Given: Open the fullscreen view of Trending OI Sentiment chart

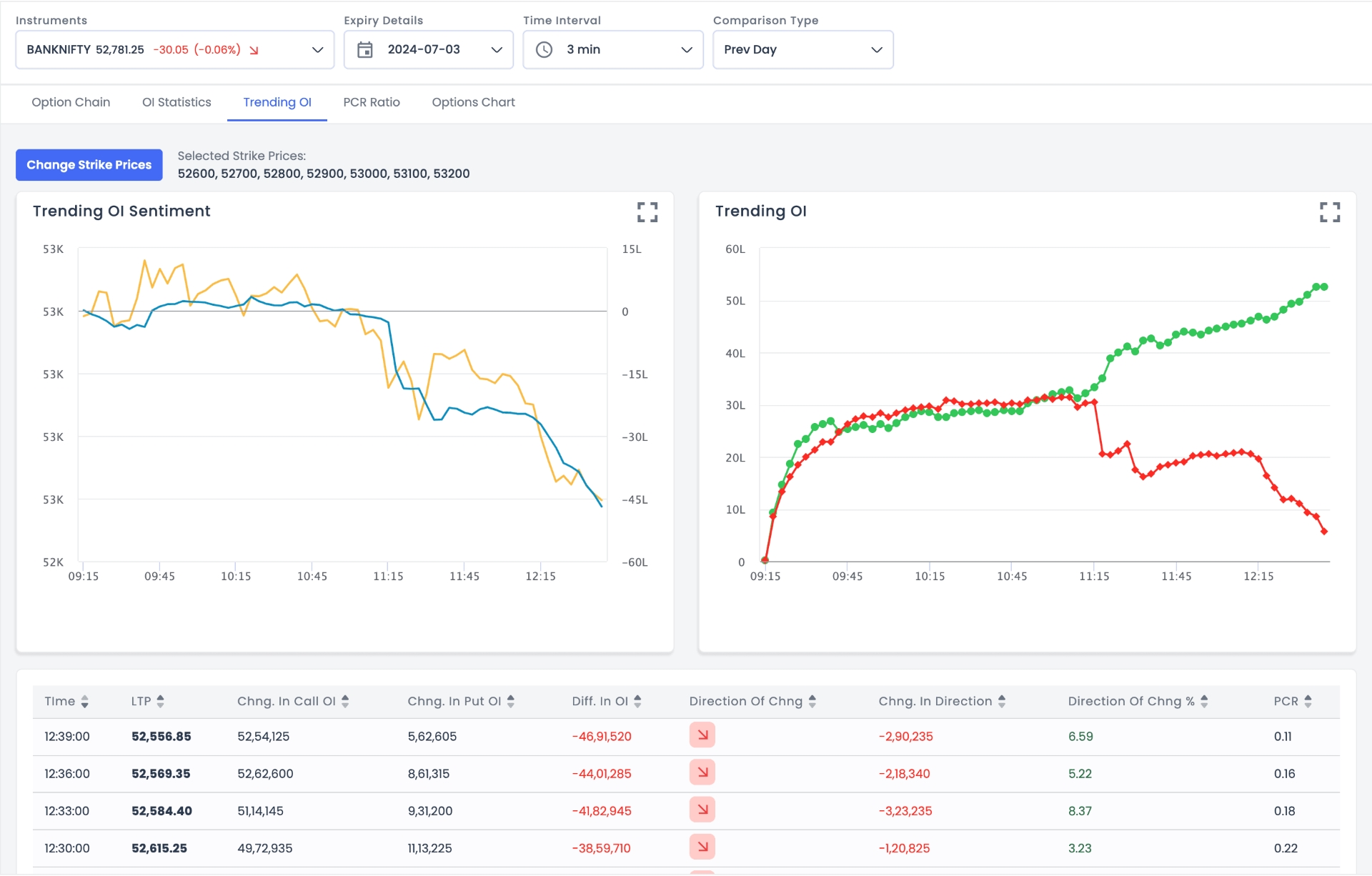Looking at the screenshot, I should click(x=647, y=212).
